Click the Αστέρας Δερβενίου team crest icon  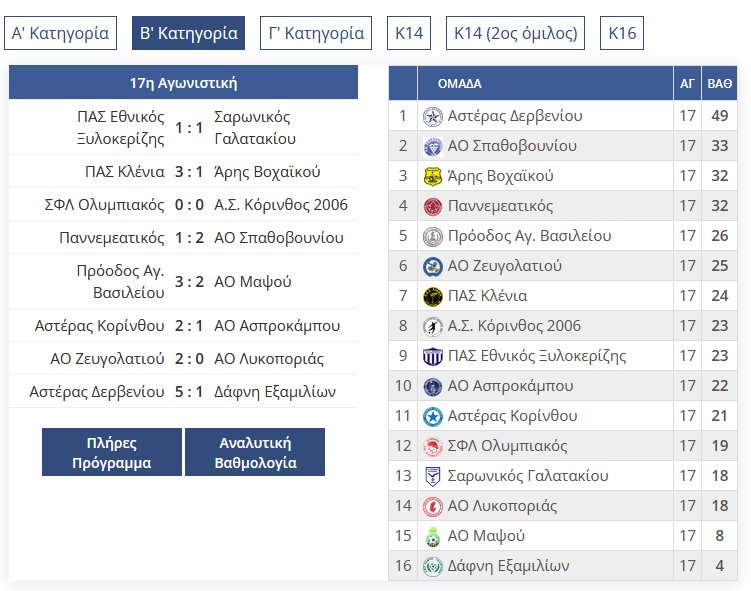tap(432, 116)
